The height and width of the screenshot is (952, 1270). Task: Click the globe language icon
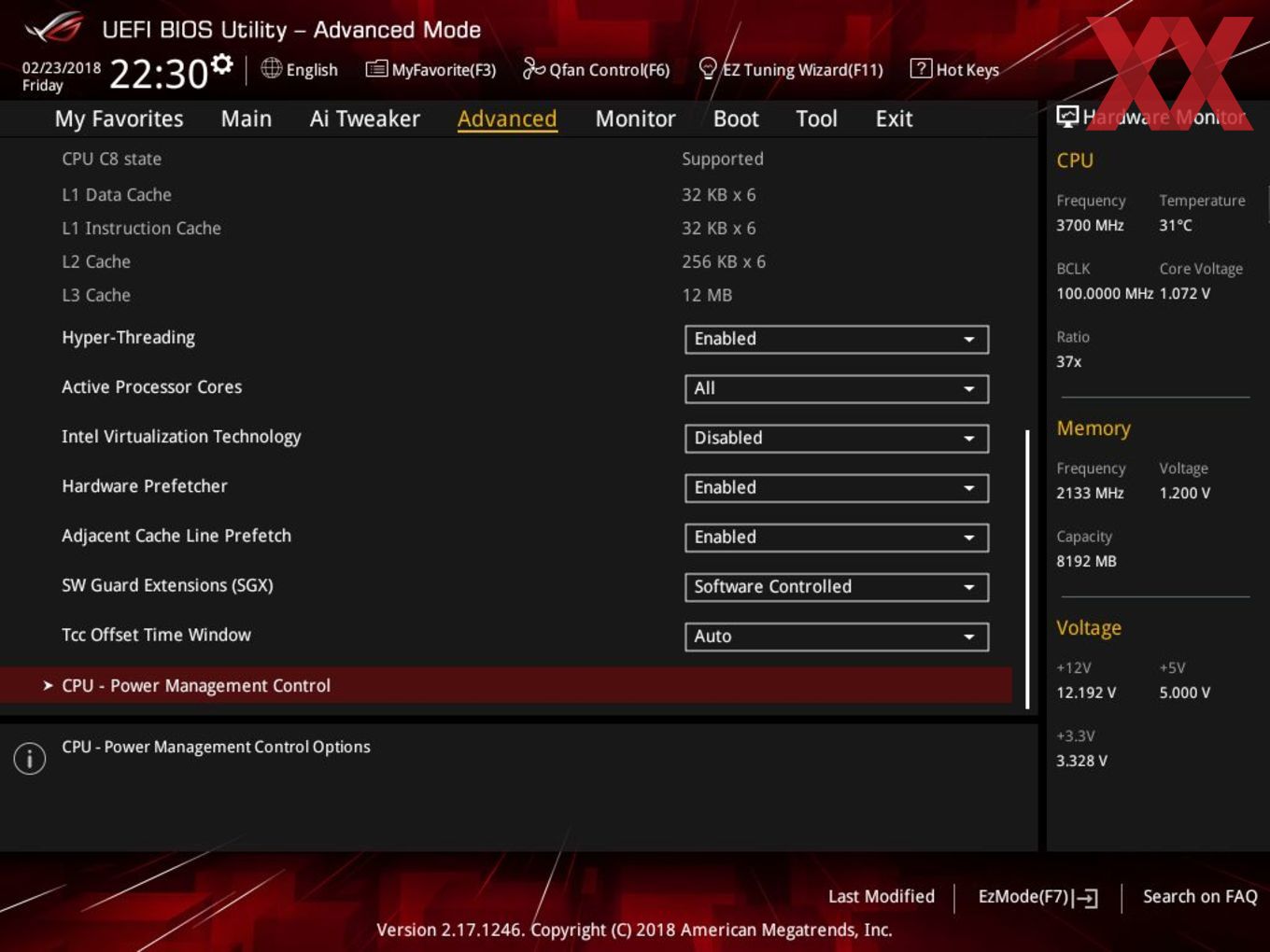tap(271, 68)
